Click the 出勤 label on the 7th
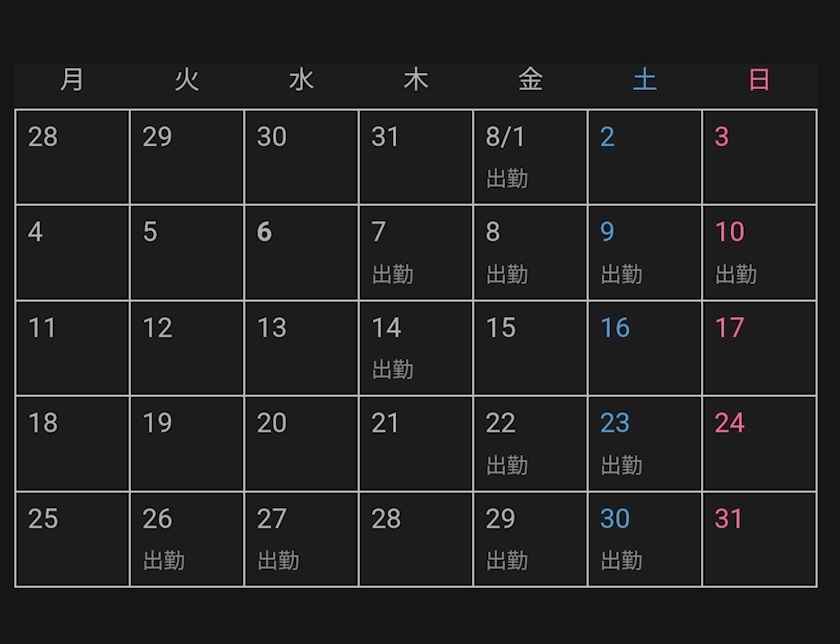This screenshot has width=840, height=644. (x=393, y=275)
